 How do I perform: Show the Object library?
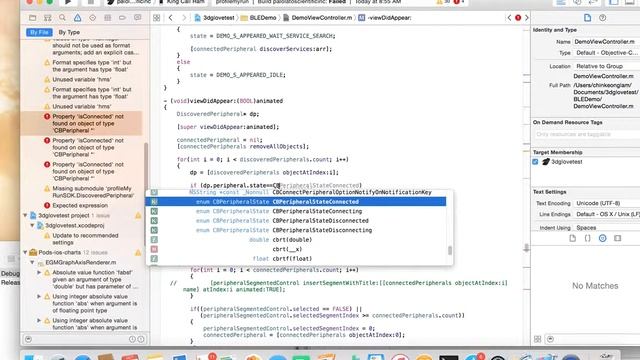click(602, 238)
